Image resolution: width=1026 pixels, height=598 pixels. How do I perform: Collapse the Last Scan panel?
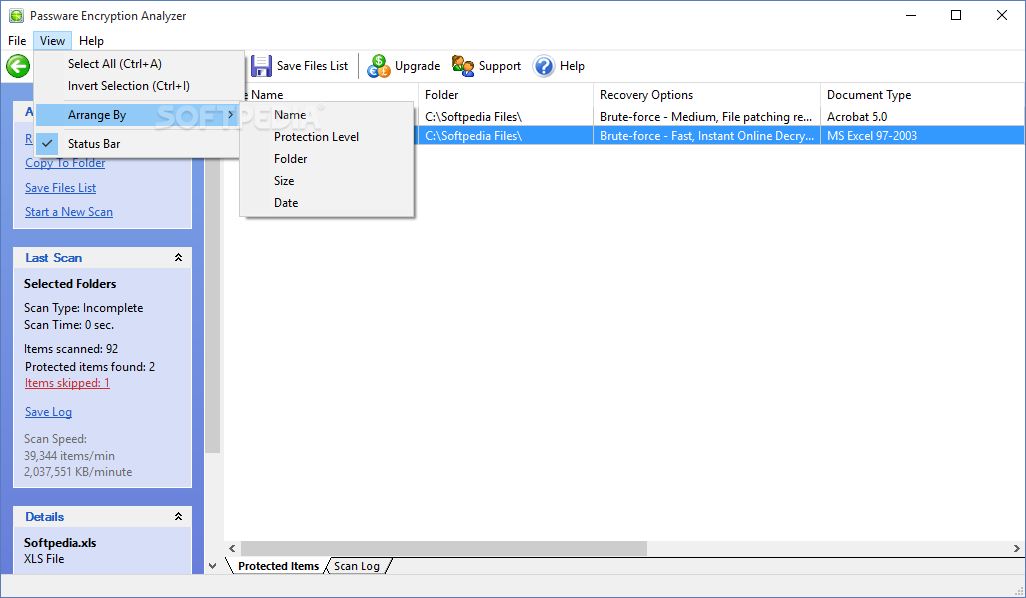click(178, 258)
